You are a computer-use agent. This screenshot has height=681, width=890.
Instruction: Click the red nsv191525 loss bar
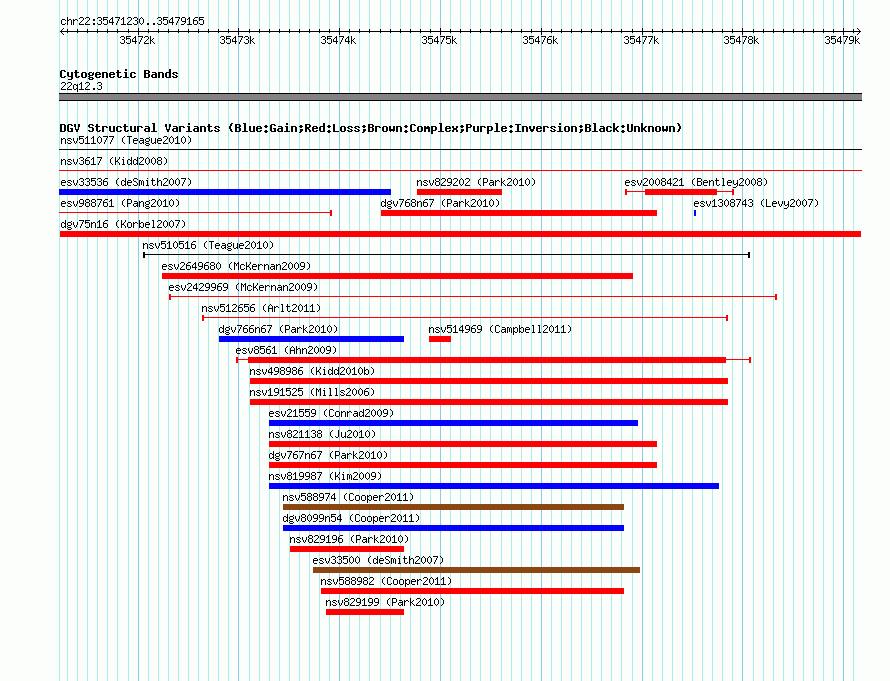pyautogui.click(x=489, y=402)
